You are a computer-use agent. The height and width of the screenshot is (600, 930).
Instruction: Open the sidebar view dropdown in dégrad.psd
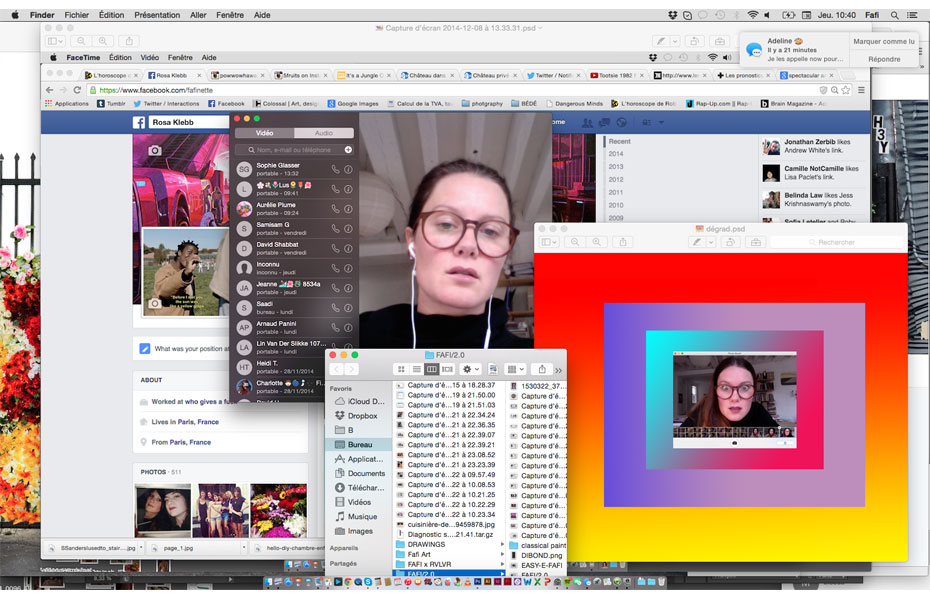click(550, 242)
